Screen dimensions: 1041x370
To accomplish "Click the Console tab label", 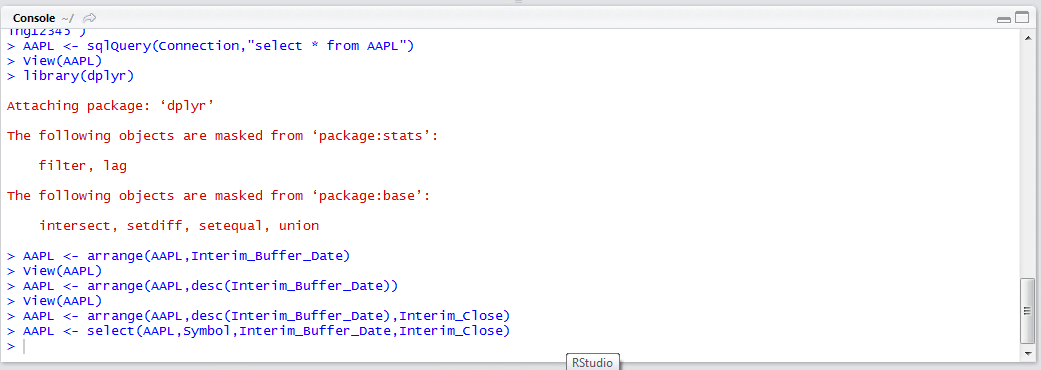I will tap(33, 18).
